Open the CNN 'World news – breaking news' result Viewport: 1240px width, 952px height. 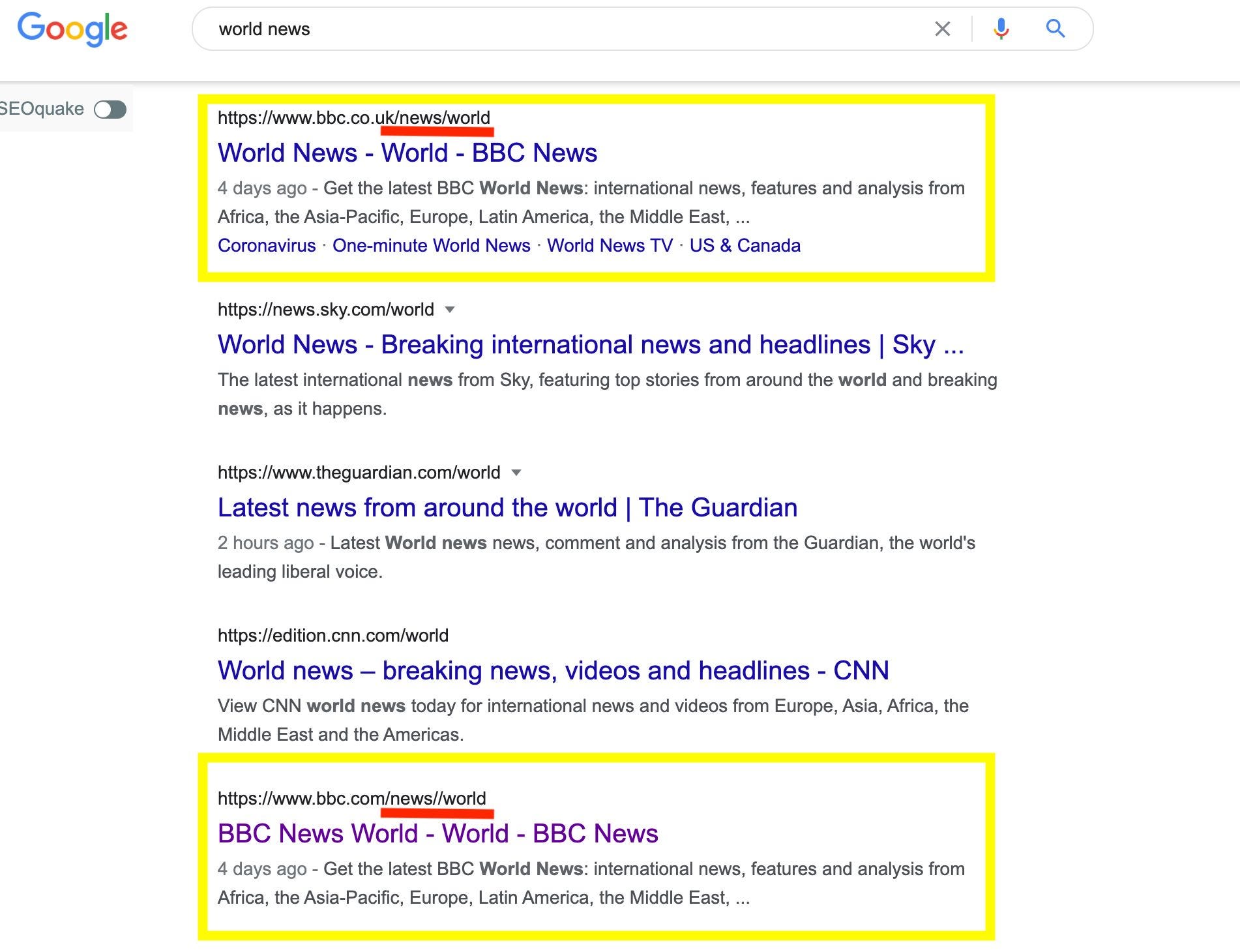(x=553, y=670)
